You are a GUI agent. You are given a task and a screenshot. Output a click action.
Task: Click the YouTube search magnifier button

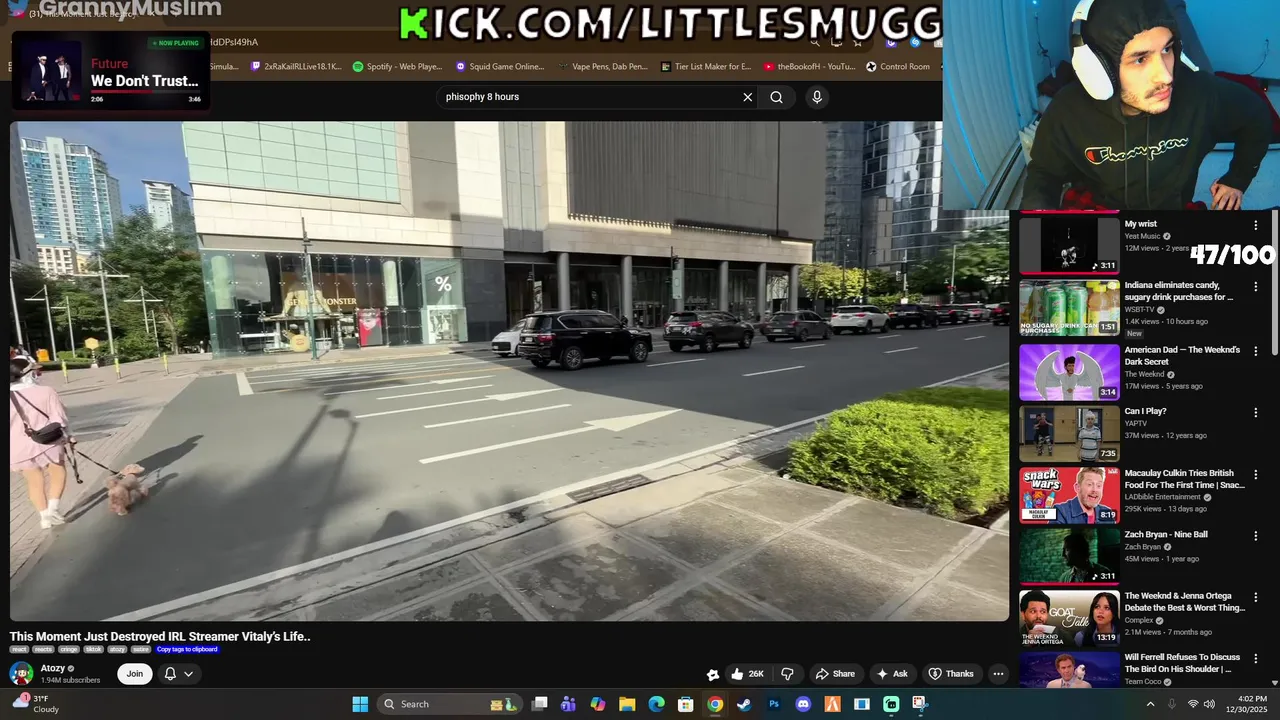(776, 97)
